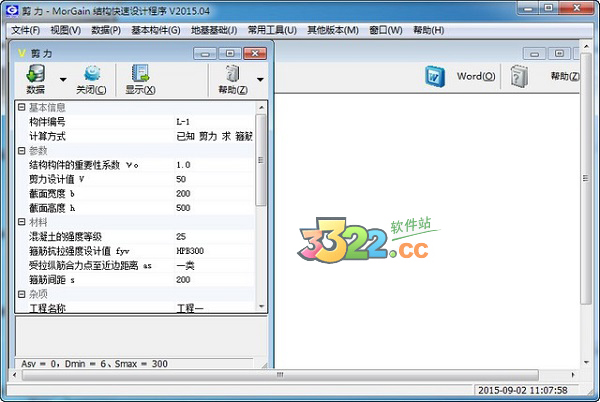Click the 截面高度 h label
The height and width of the screenshot is (402, 600).
[x=52, y=208]
